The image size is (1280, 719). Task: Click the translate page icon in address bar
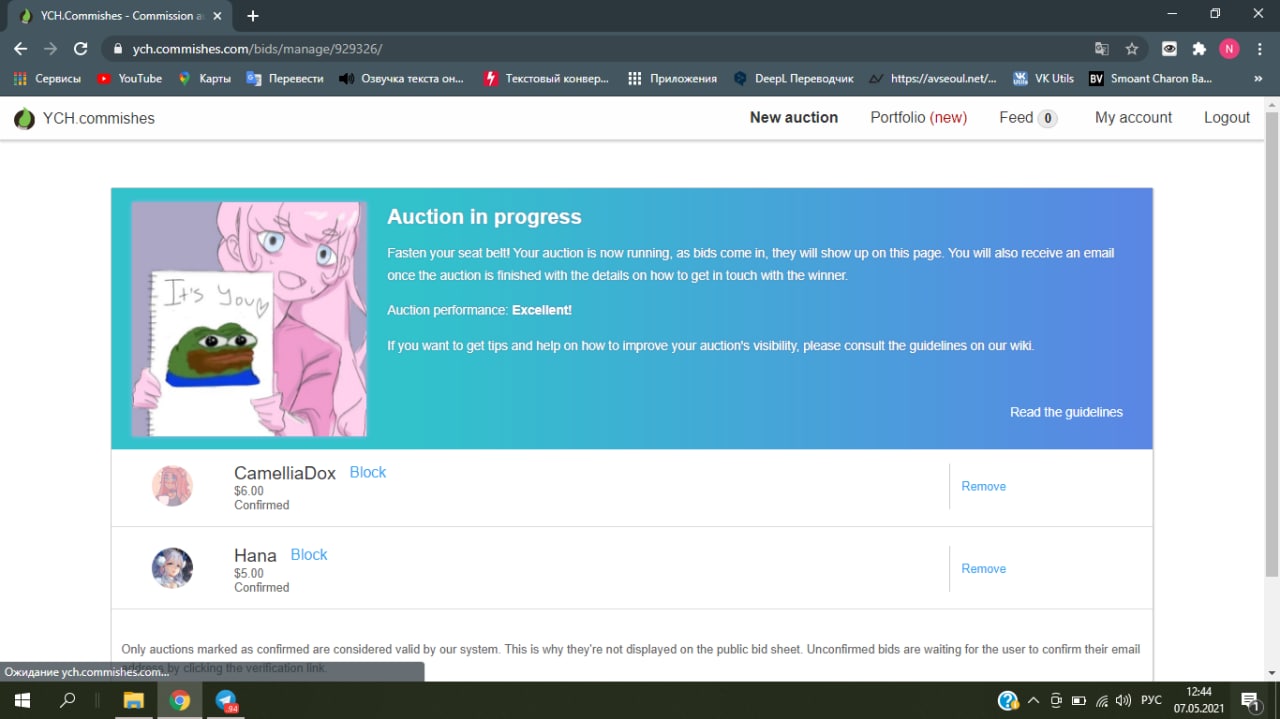tap(1102, 48)
